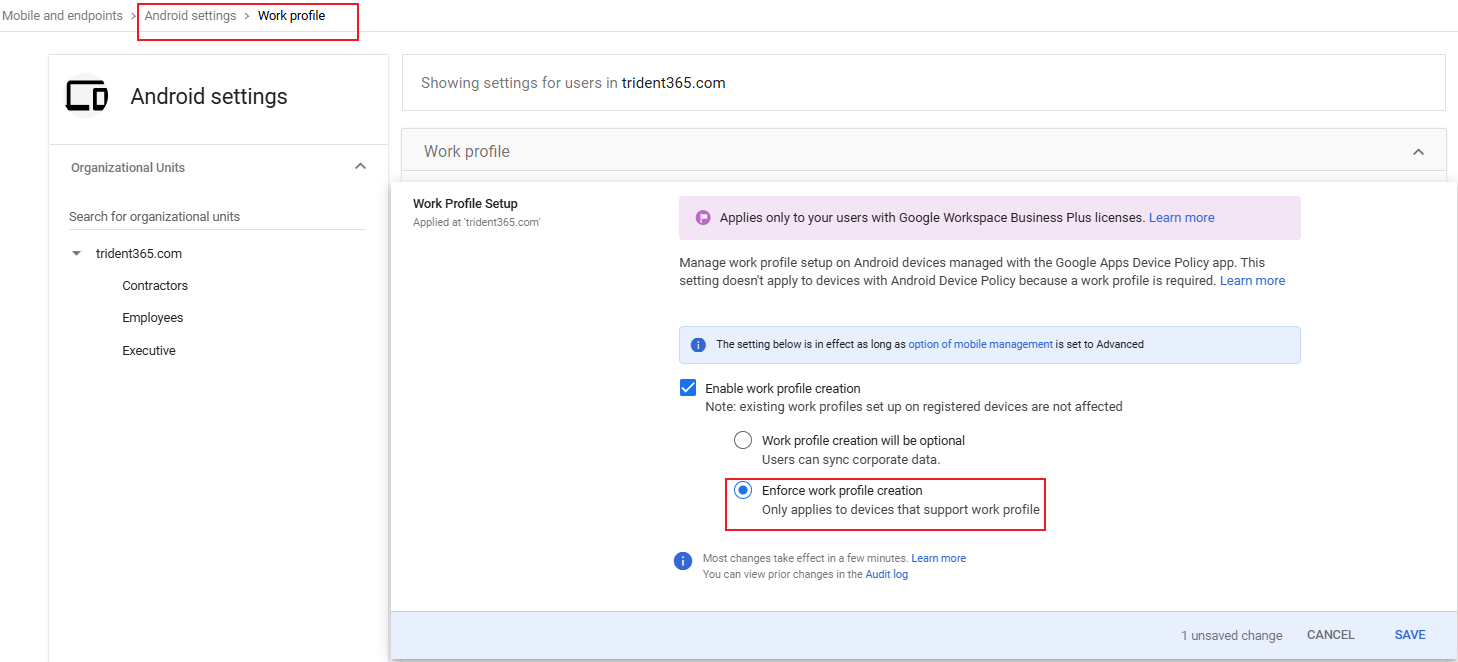Click the purple flag license icon
Screen dimensions: 1458x662
(x=703, y=217)
